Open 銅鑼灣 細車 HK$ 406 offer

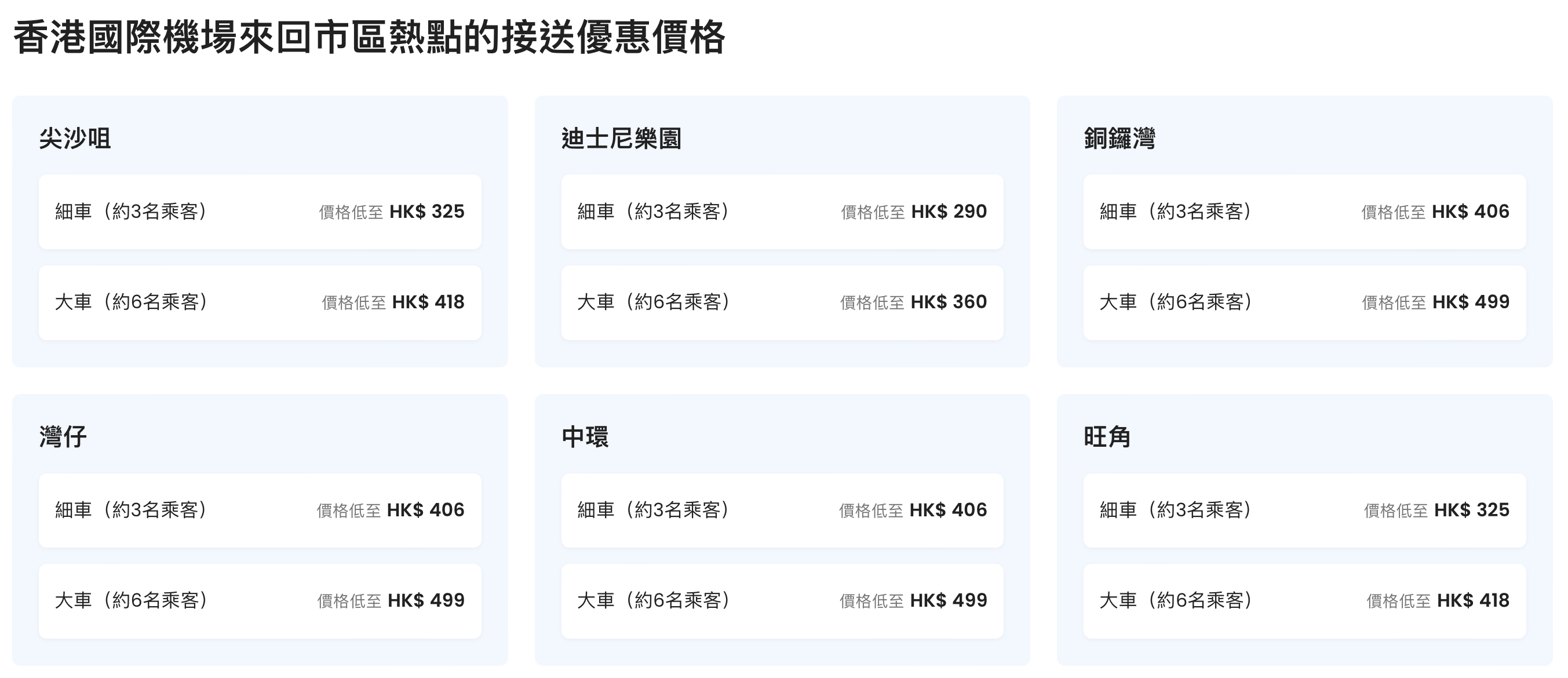tap(1304, 212)
